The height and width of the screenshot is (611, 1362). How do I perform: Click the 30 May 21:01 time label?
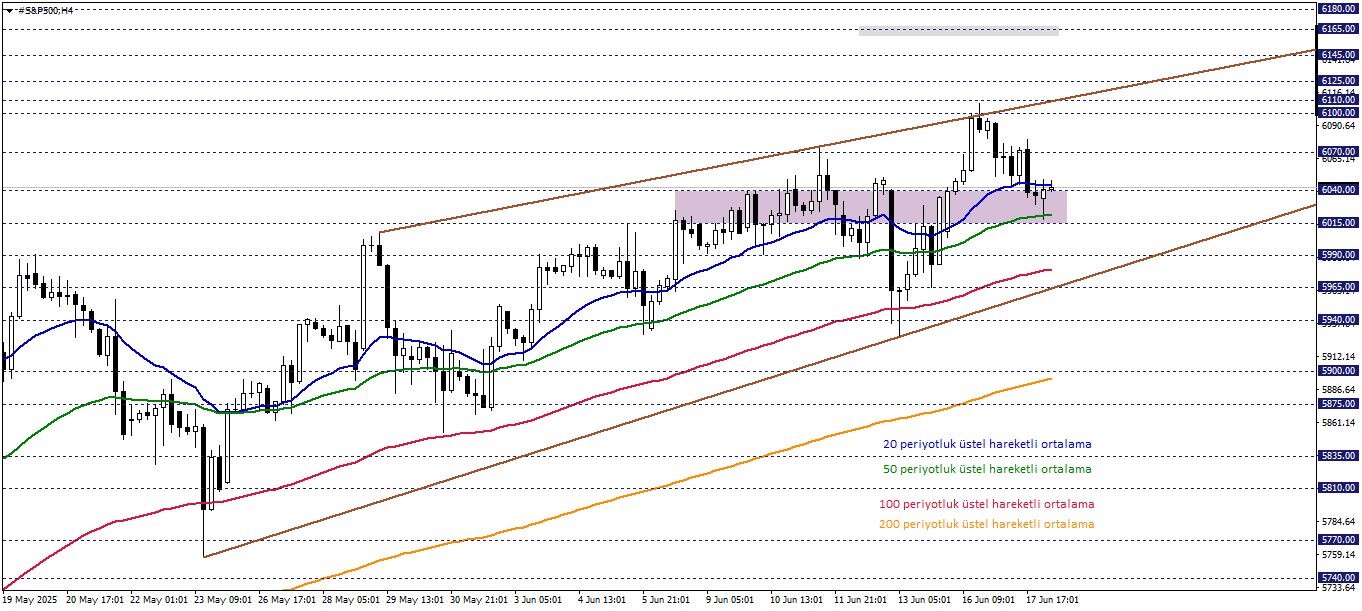click(478, 600)
